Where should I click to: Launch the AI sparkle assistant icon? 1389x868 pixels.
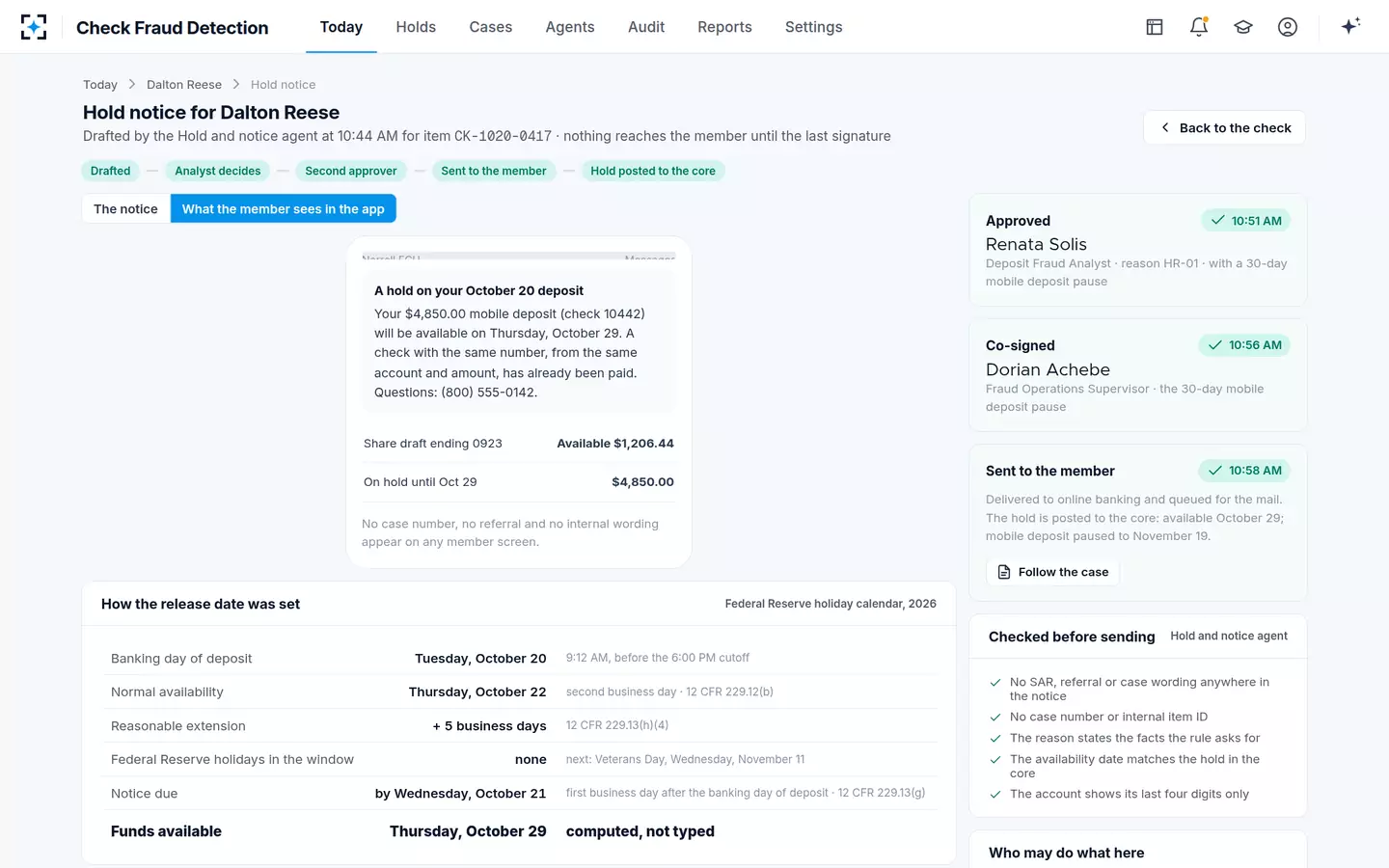point(1350,26)
